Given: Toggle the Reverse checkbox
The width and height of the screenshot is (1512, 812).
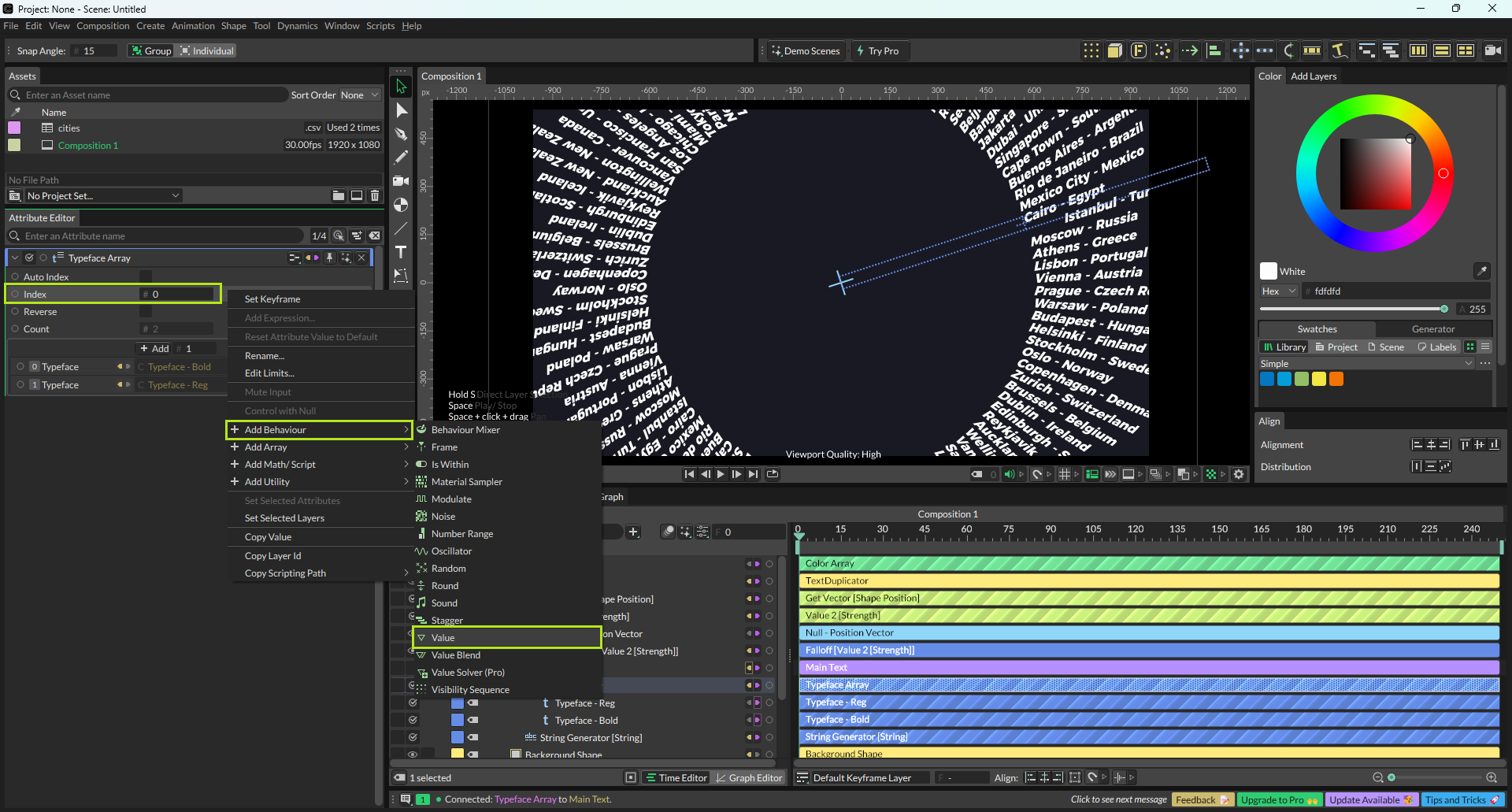Looking at the screenshot, I should pos(146,311).
